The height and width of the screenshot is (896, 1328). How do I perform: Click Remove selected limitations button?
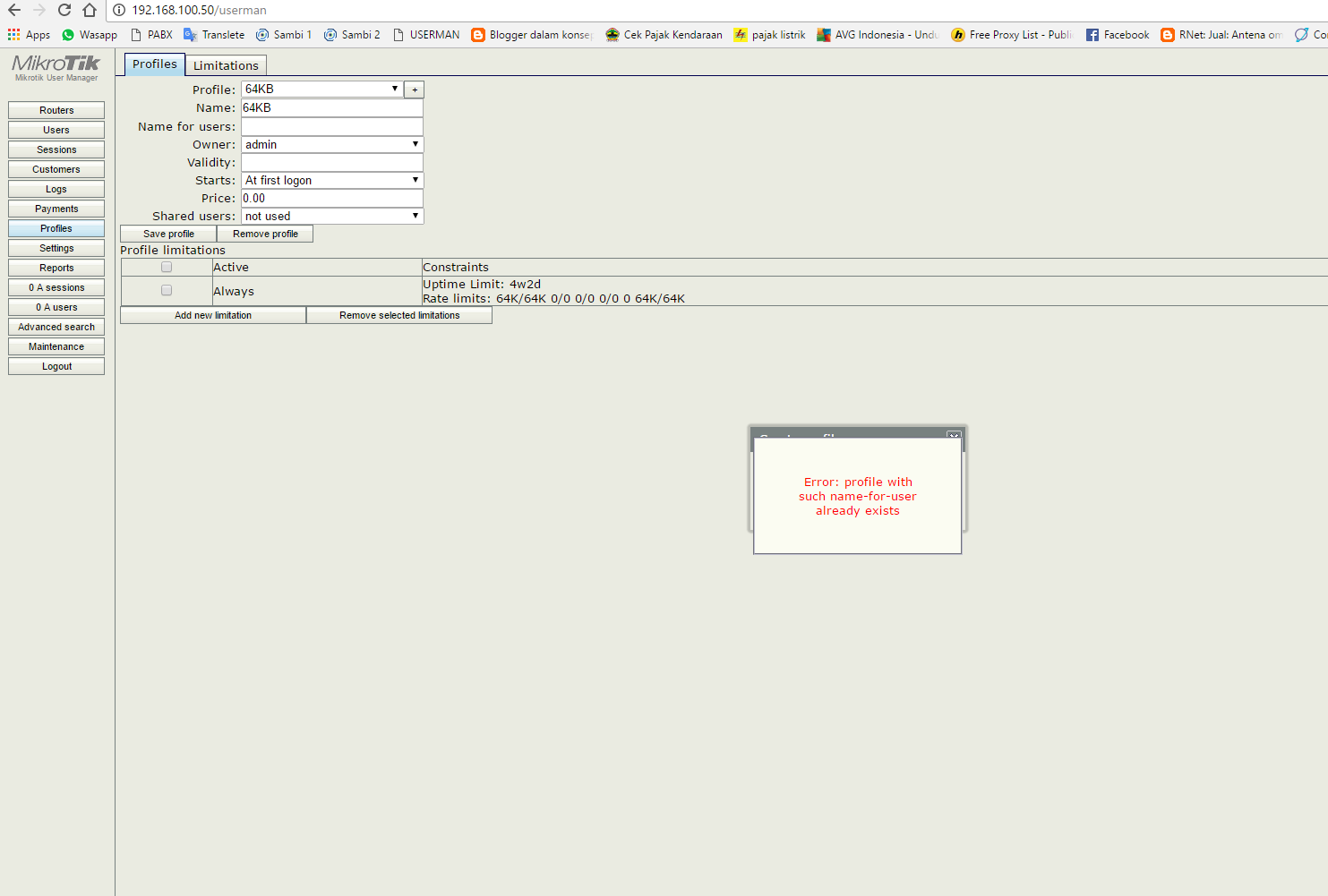click(399, 315)
